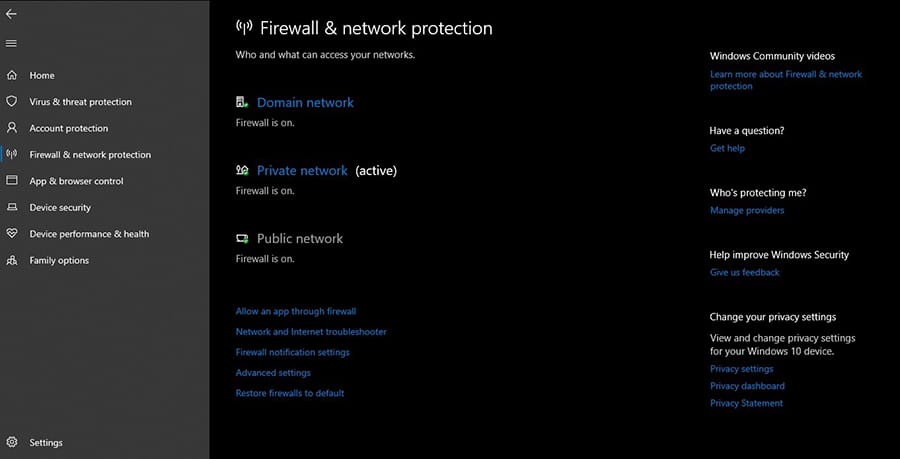Open the Family options sidebar item
The height and width of the screenshot is (459, 900).
pyautogui.click(x=59, y=260)
